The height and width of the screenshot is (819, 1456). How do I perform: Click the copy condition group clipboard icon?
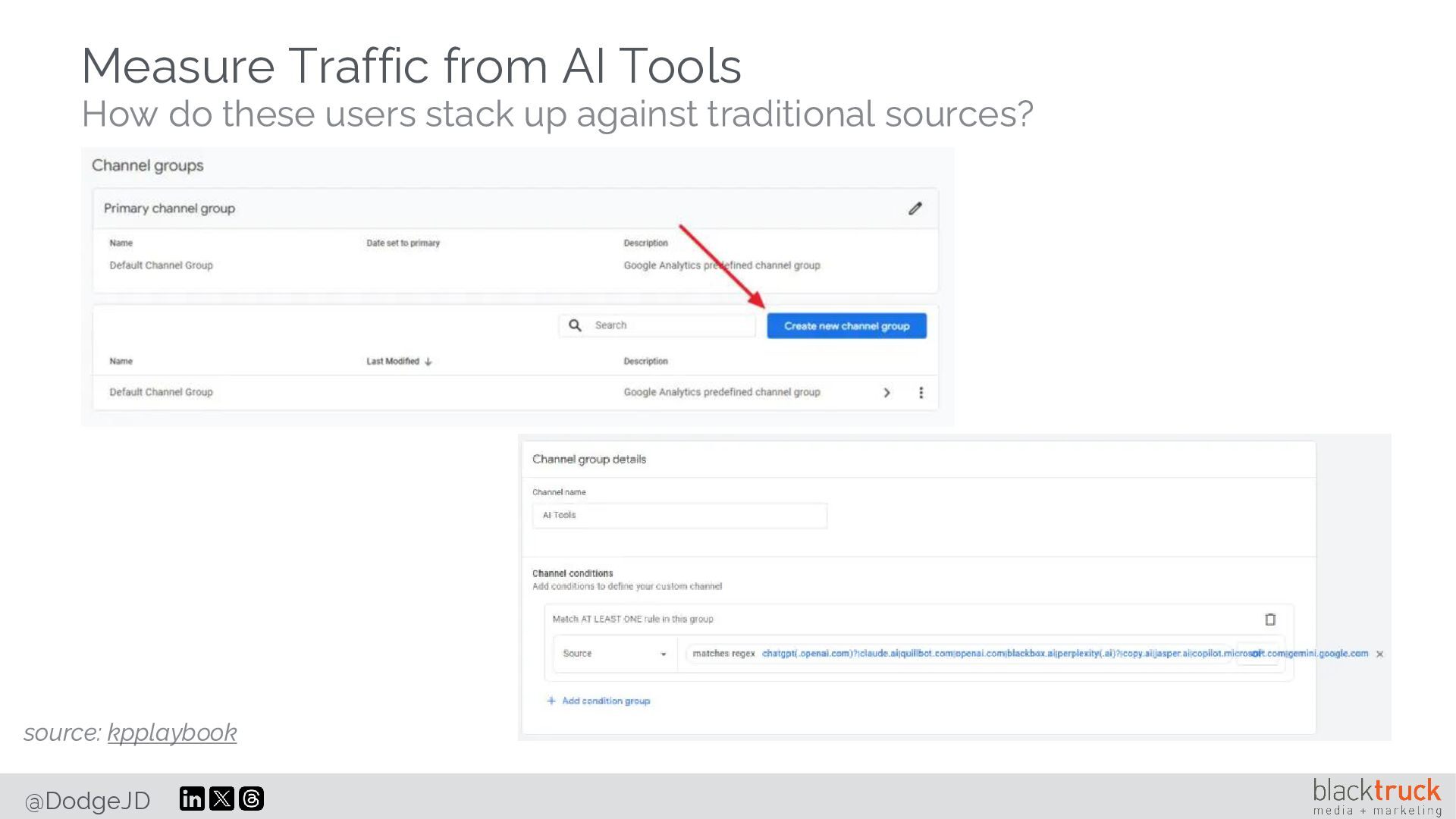click(x=1270, y=620)
